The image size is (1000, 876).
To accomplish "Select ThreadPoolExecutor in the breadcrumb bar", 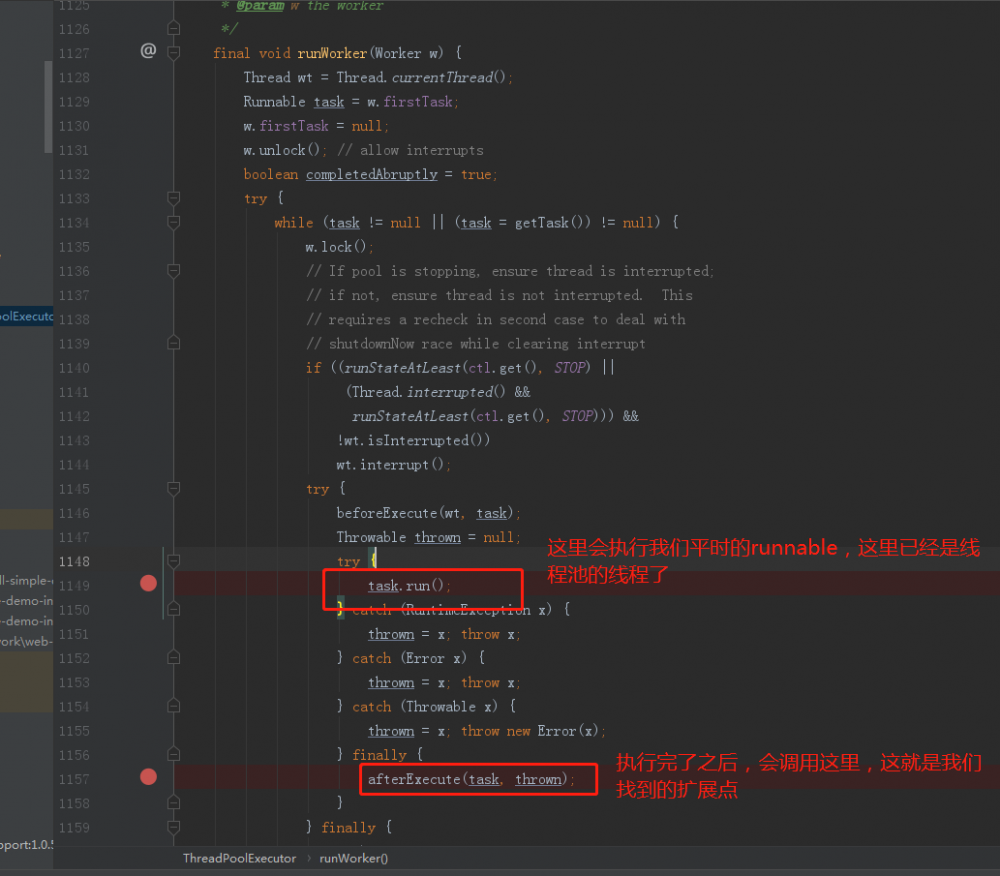I will 239,858.
